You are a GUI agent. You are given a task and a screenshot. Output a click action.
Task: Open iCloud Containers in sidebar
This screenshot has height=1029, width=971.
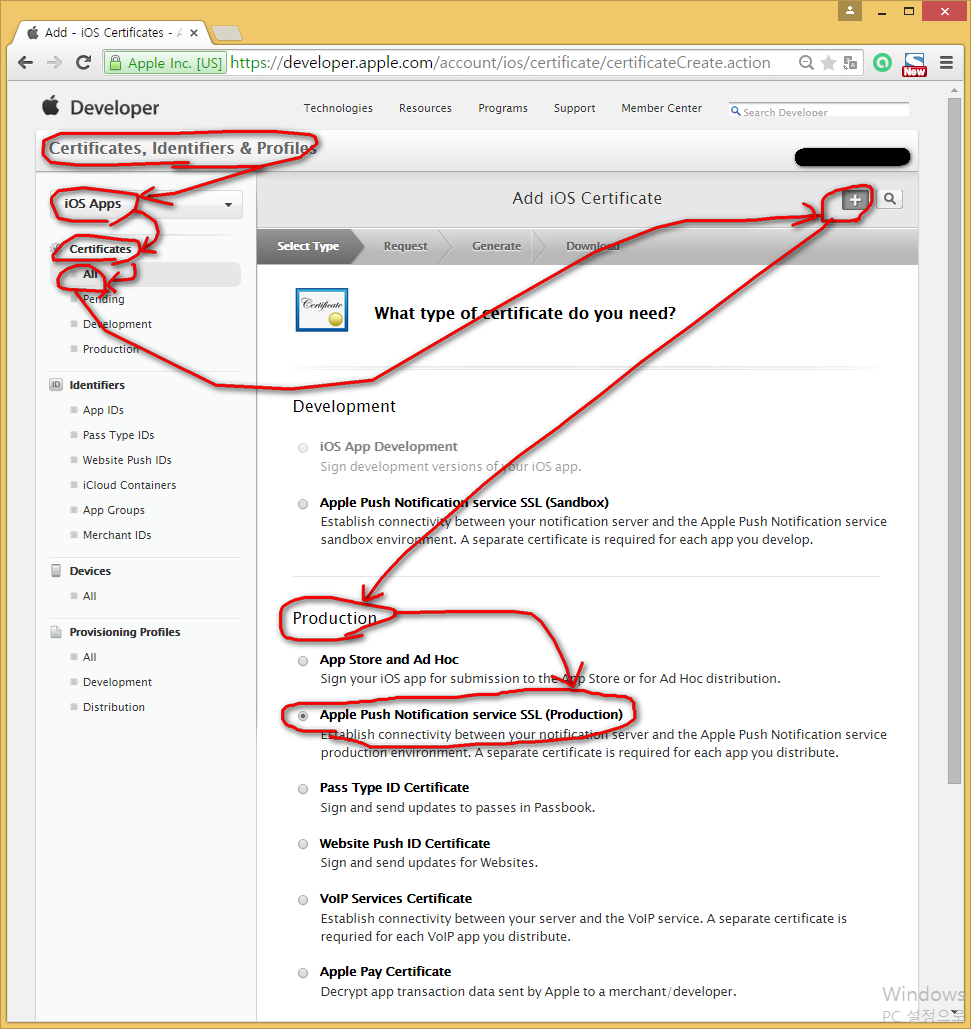coord(129,485)
